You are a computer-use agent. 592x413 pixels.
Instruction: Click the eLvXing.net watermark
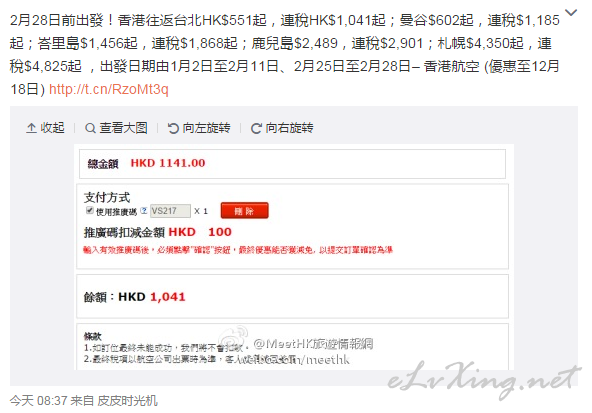point(484,379)
